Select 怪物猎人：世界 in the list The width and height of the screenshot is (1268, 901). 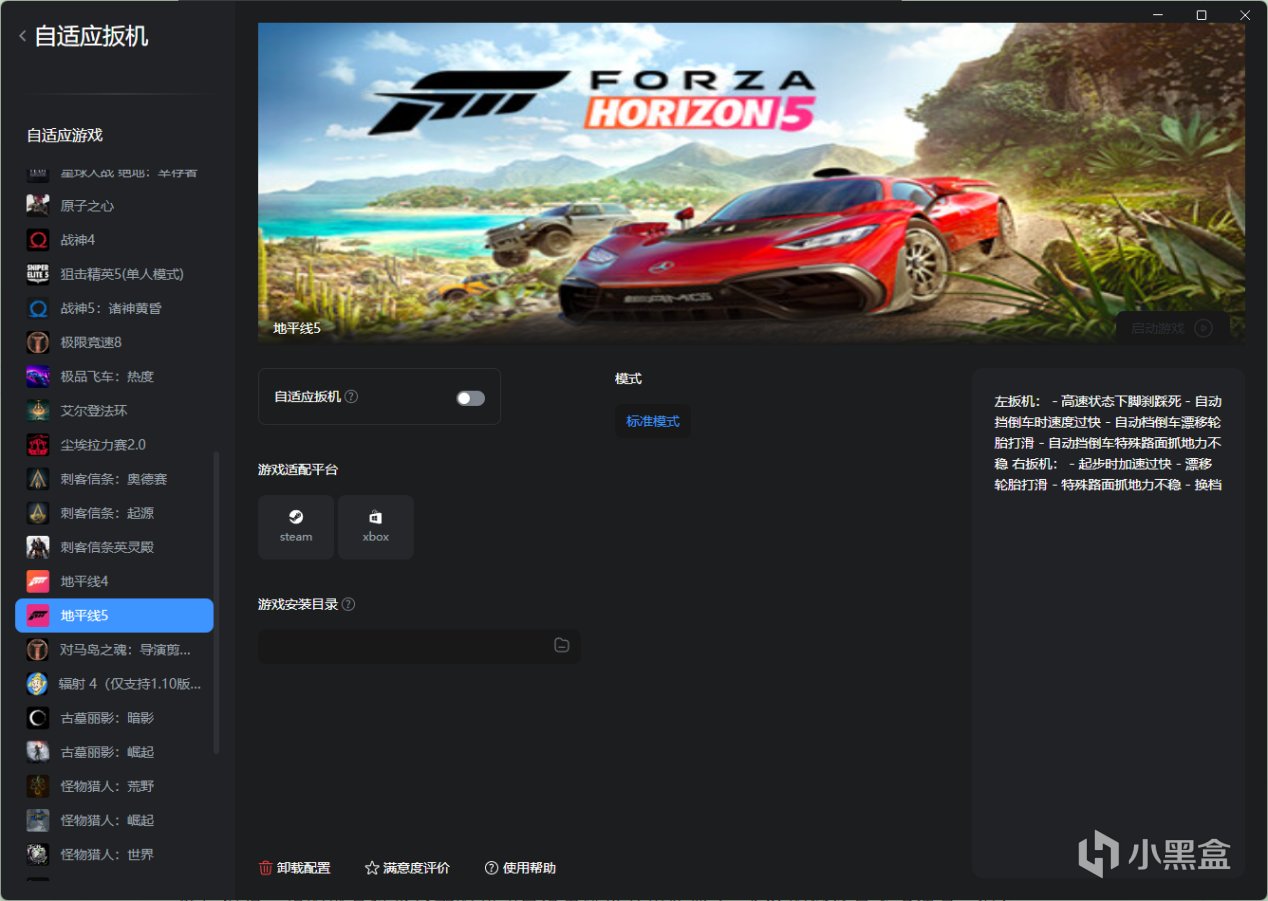(115, 854)
